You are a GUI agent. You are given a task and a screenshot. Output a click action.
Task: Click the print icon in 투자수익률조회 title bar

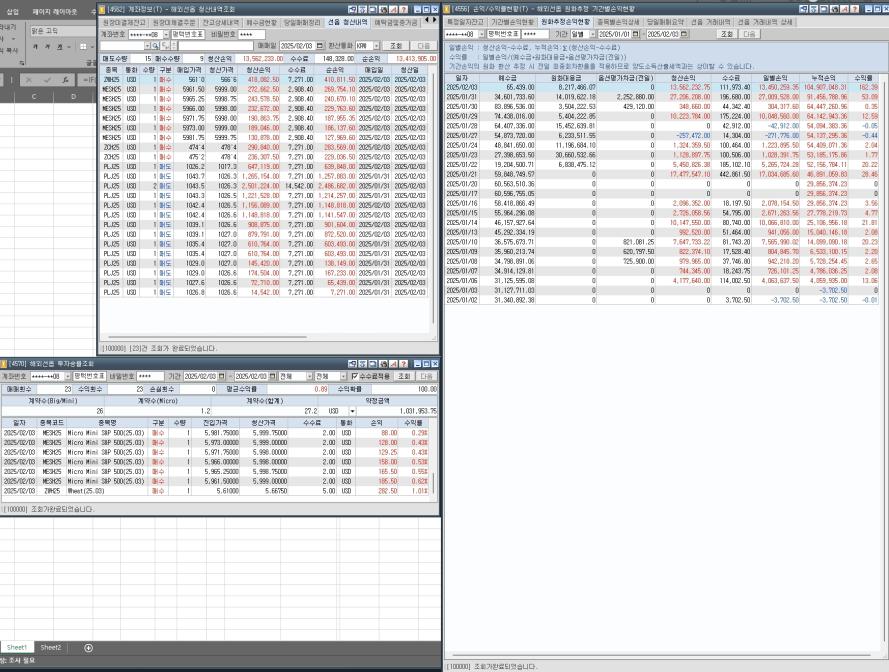point(383,364)
